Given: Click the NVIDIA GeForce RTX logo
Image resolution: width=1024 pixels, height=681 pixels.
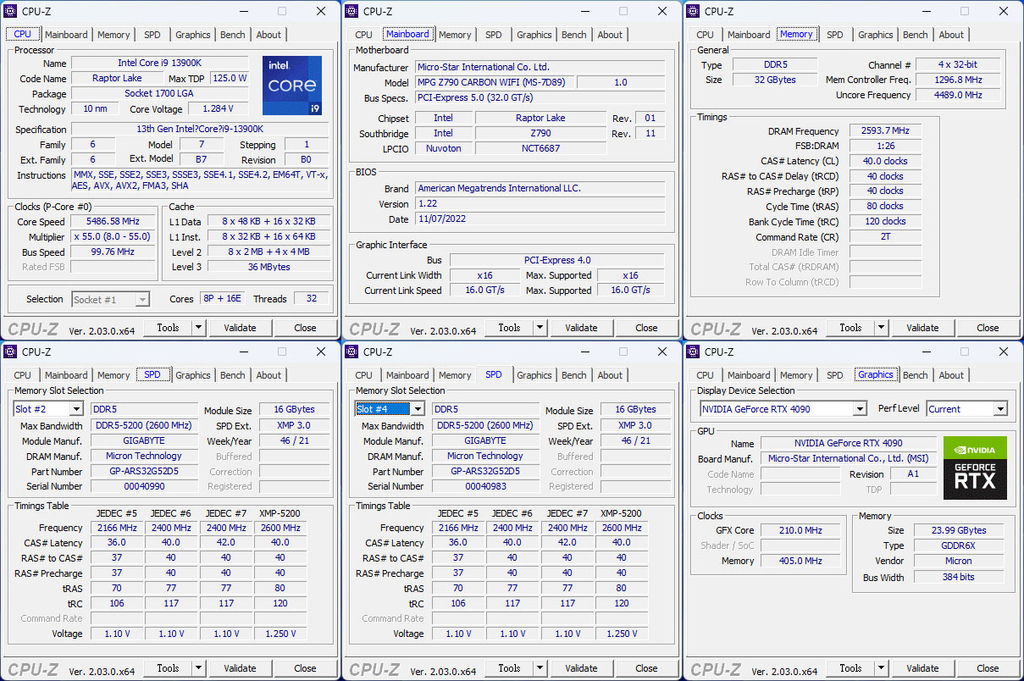Looking at the screenshot, I should [975, 468].
